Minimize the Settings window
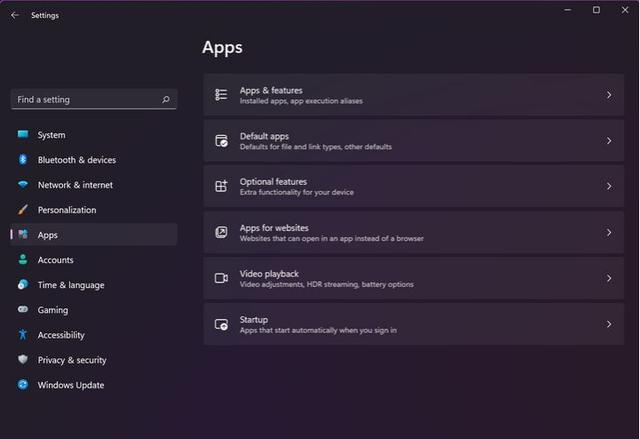The width and height of the screenshot is (640, 439). click(x=568, y=10)
